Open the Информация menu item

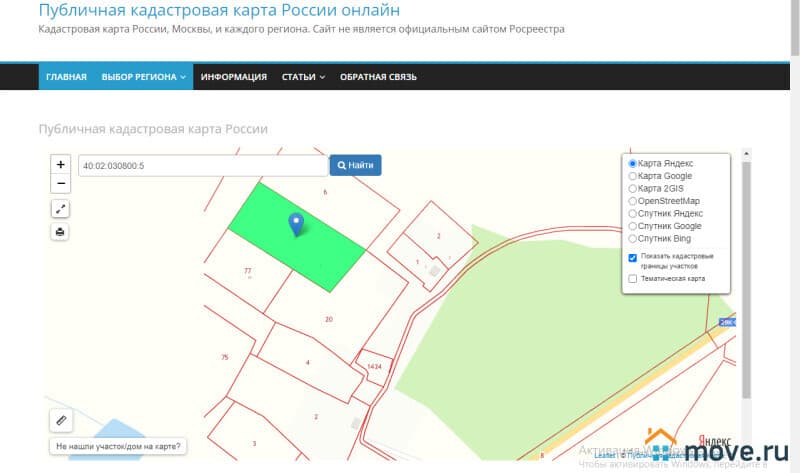coord(233,77)
